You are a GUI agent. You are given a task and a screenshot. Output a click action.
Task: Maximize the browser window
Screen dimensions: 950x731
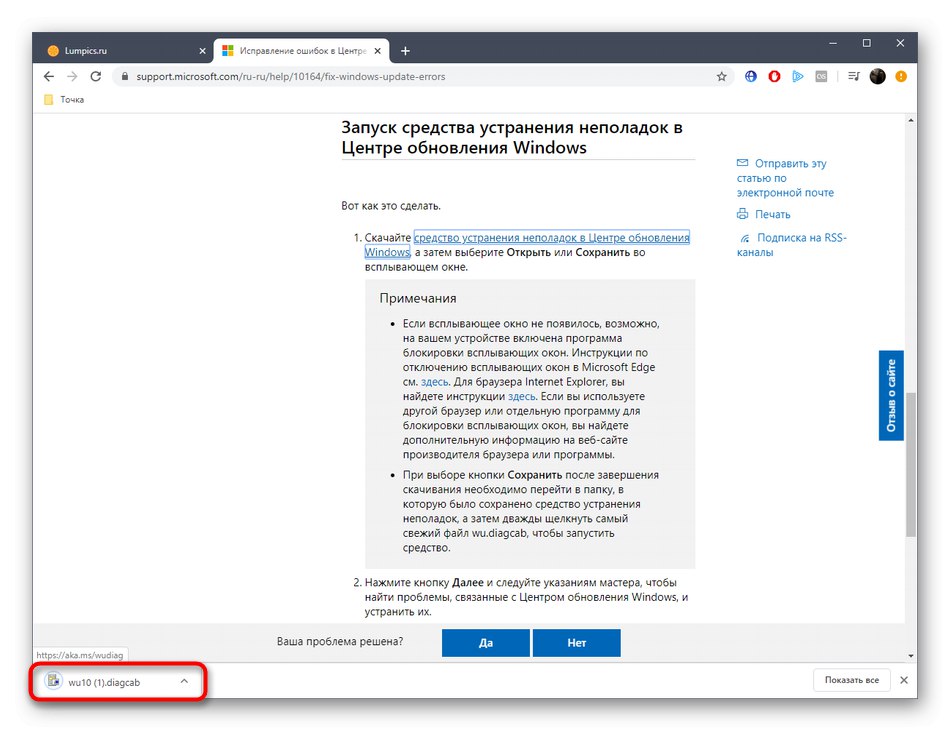(866, 43)
